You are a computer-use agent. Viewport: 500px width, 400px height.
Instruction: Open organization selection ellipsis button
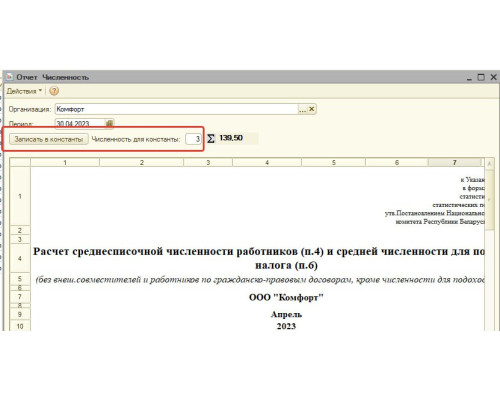click(302, 109)
